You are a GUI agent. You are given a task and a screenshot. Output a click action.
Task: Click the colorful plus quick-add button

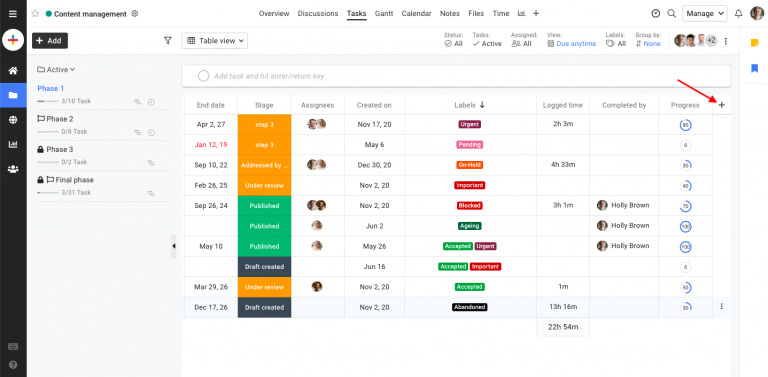[x=13, y=40]
